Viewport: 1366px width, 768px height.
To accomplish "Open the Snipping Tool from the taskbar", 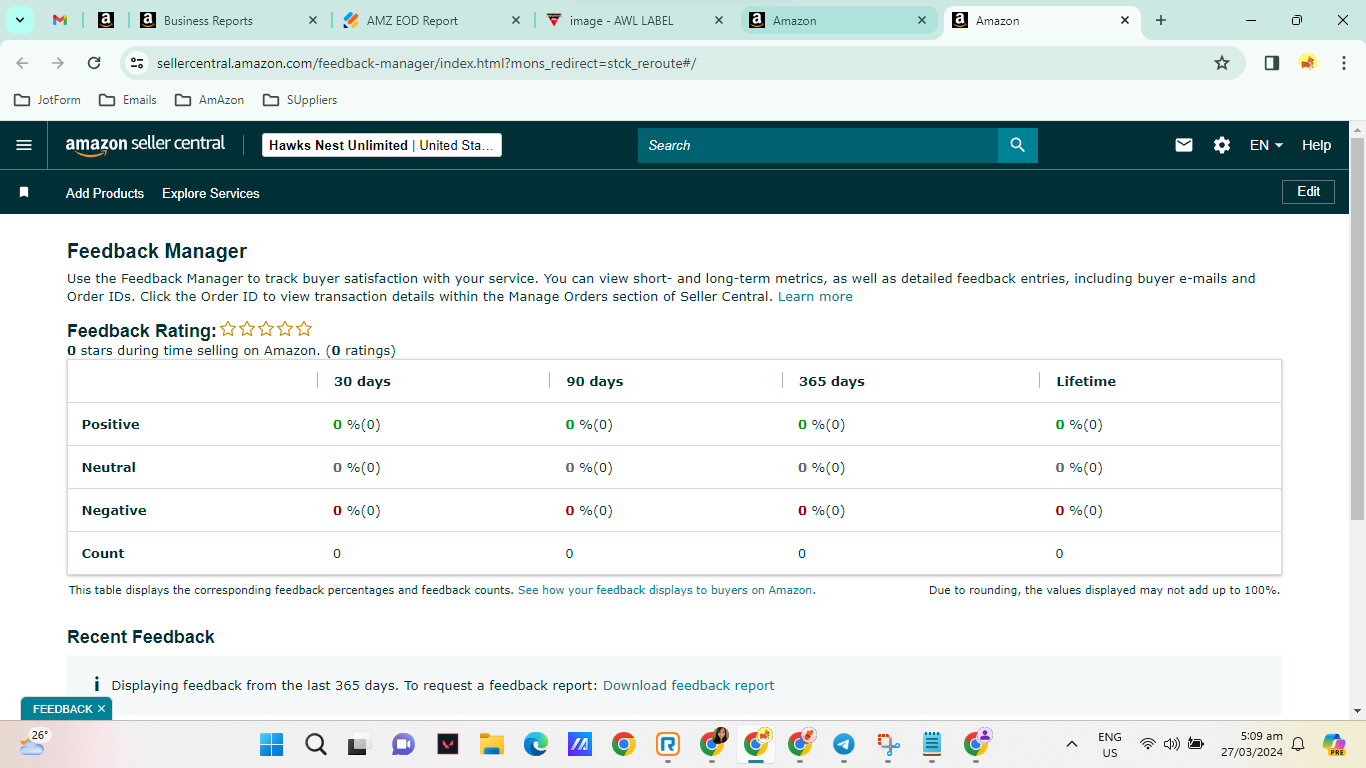I will coord(888,744).
